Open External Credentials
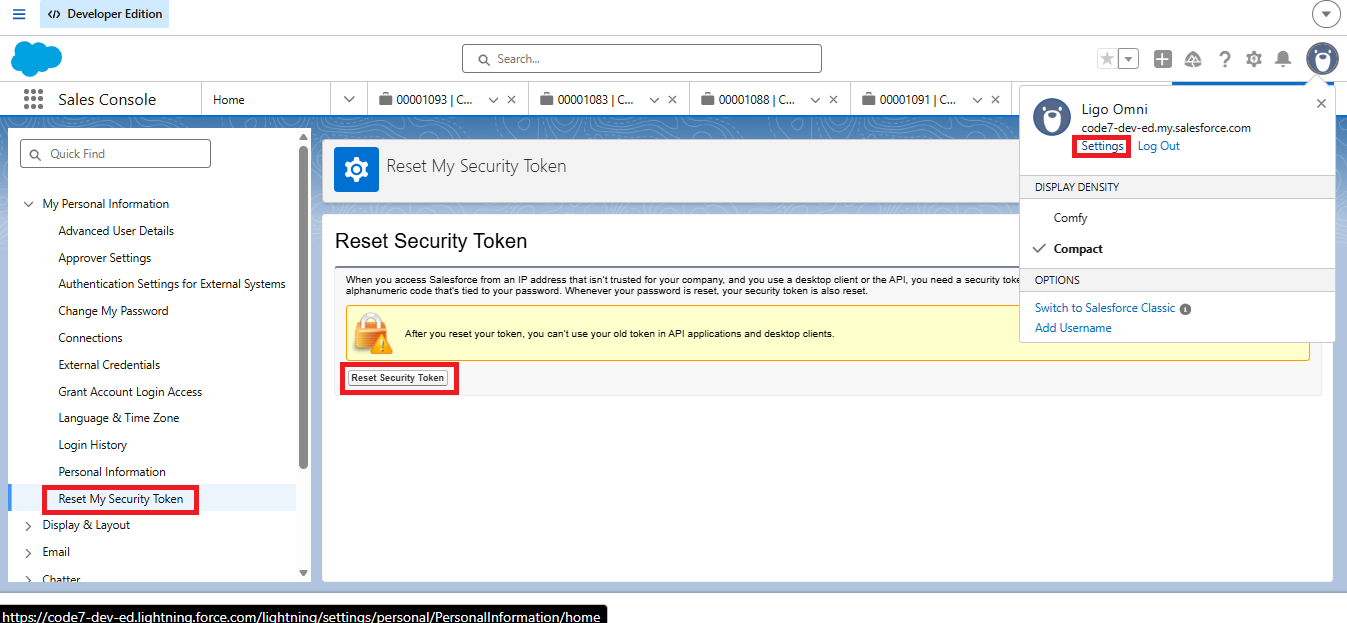Viewport: 1347px width, 623px height. click(109, 365)
